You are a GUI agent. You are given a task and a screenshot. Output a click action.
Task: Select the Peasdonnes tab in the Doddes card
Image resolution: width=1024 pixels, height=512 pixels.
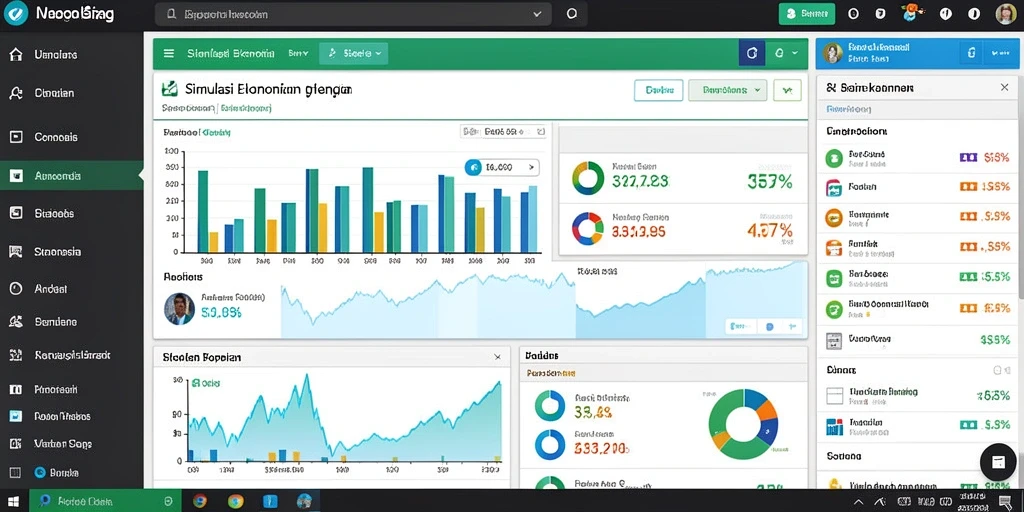(551, 374)
